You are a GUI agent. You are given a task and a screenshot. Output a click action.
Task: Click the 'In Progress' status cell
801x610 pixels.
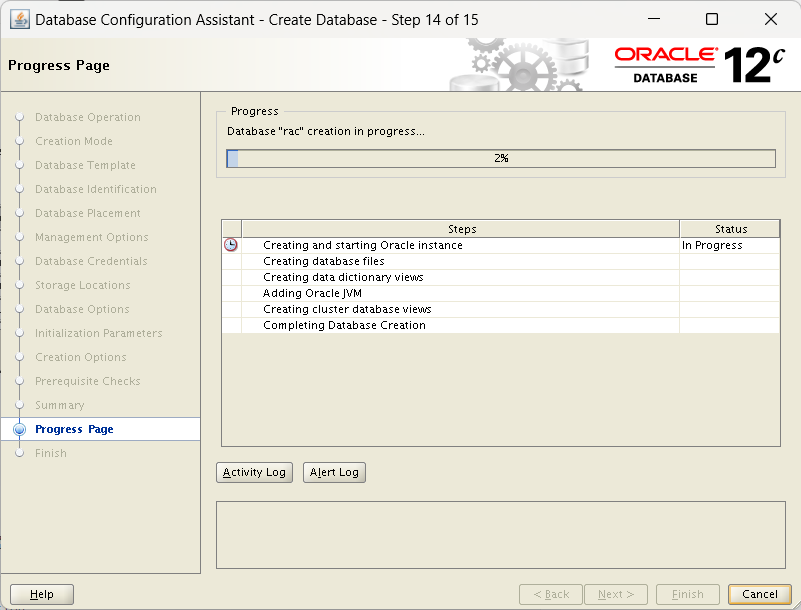click(x=729, y=245)
